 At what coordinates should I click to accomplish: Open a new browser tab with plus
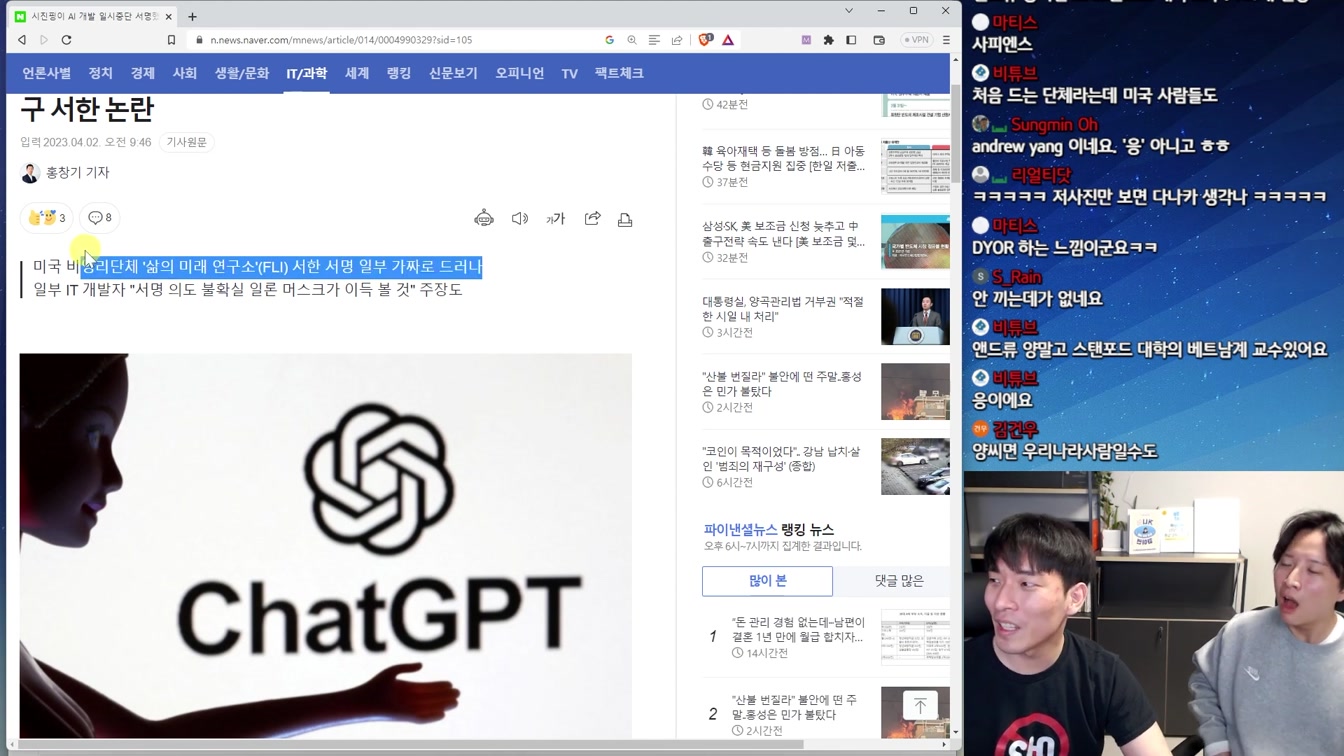192,16
